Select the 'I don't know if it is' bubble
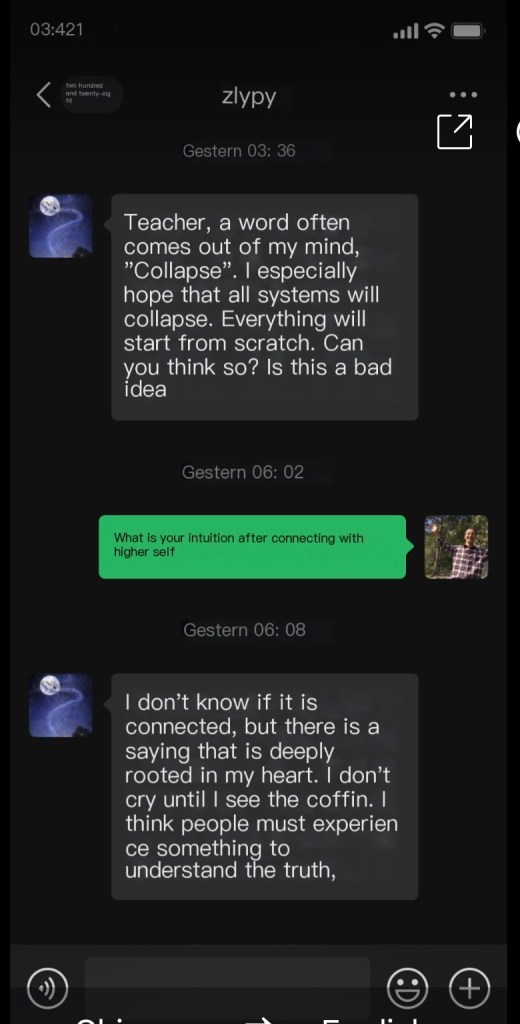Screen dimensions: 520x1024 tap(265, 786)
